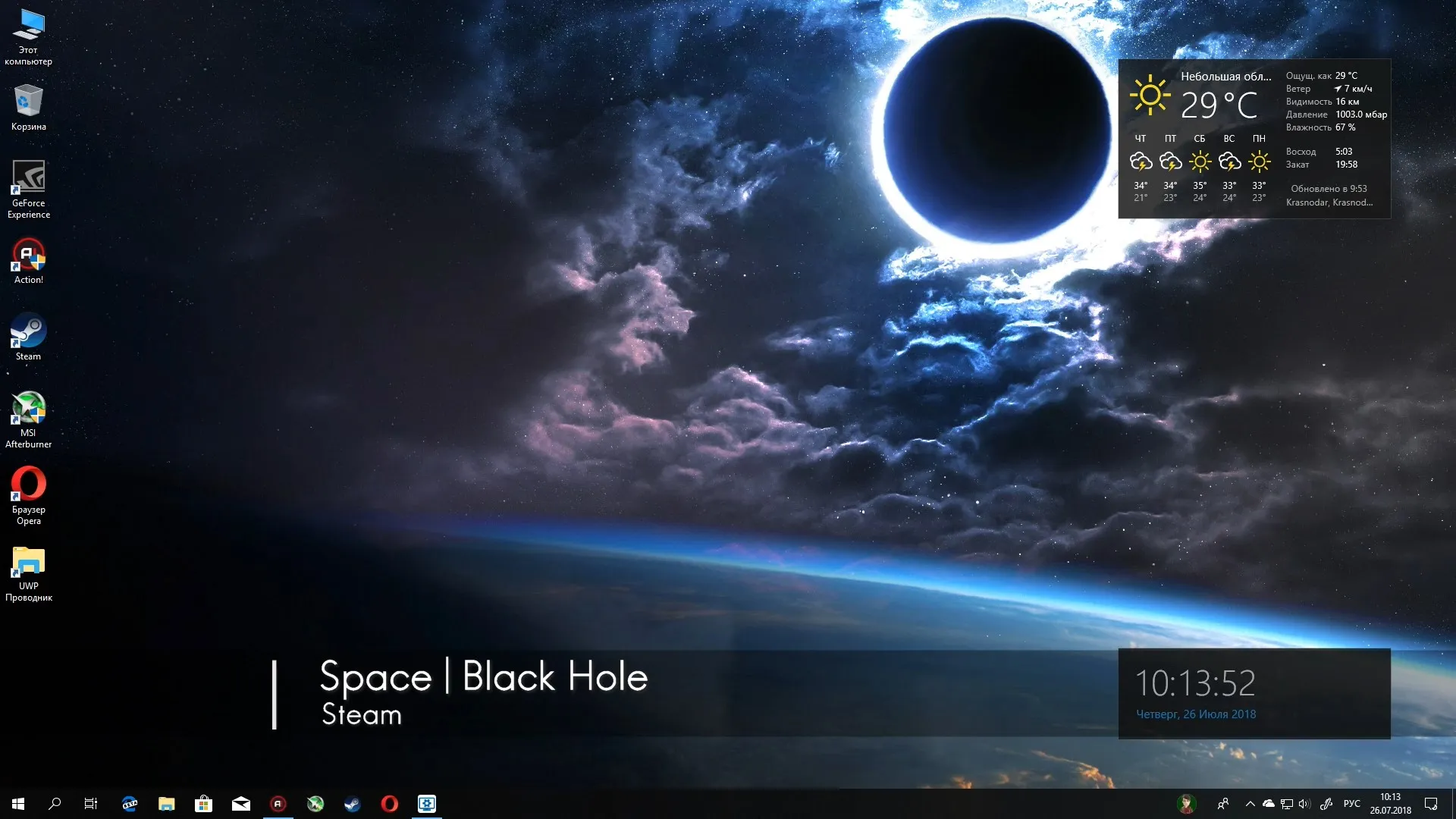This screenshot has width=1456, height=819.
Task: Select the СБ forecast day icon
Action: (1200, 162)
